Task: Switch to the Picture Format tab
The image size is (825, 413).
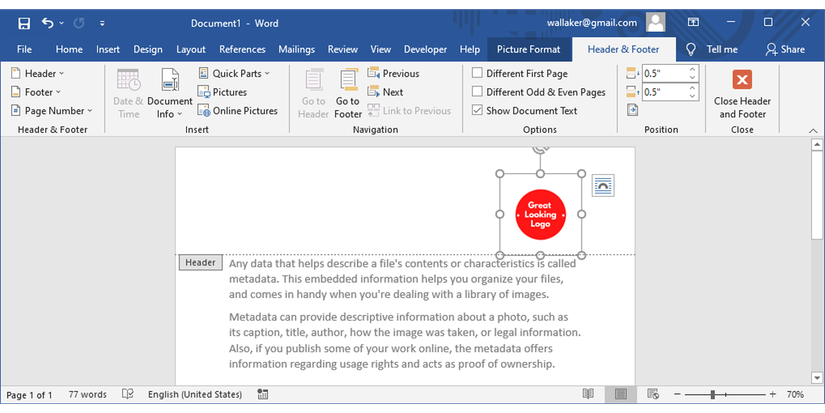Action: 529,49
